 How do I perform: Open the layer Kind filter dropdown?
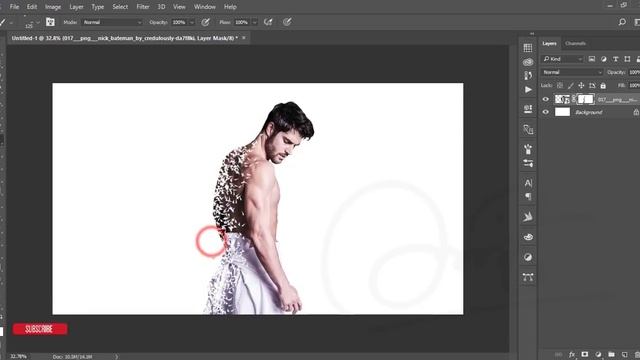pyautogui.click(x=562, y=59)
